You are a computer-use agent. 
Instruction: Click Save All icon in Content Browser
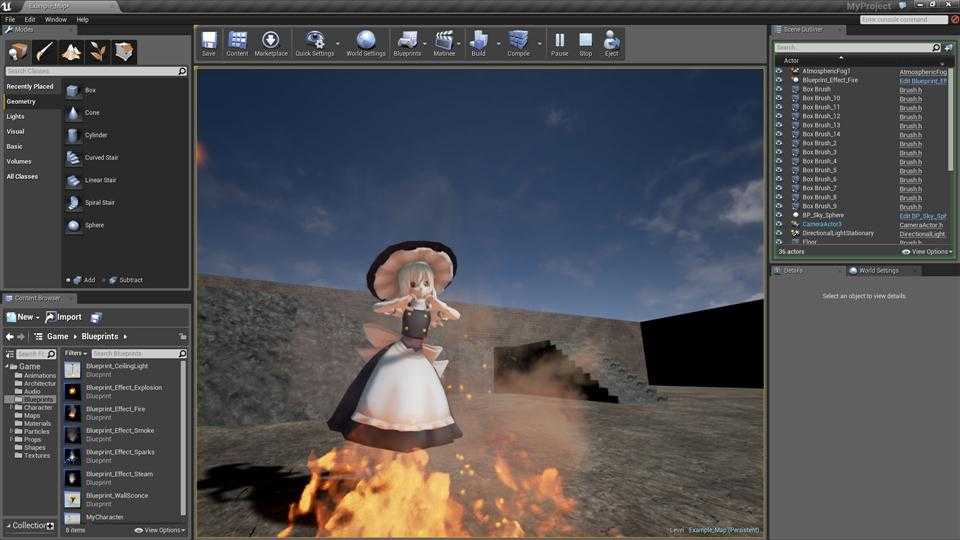(x=96, y=317)
